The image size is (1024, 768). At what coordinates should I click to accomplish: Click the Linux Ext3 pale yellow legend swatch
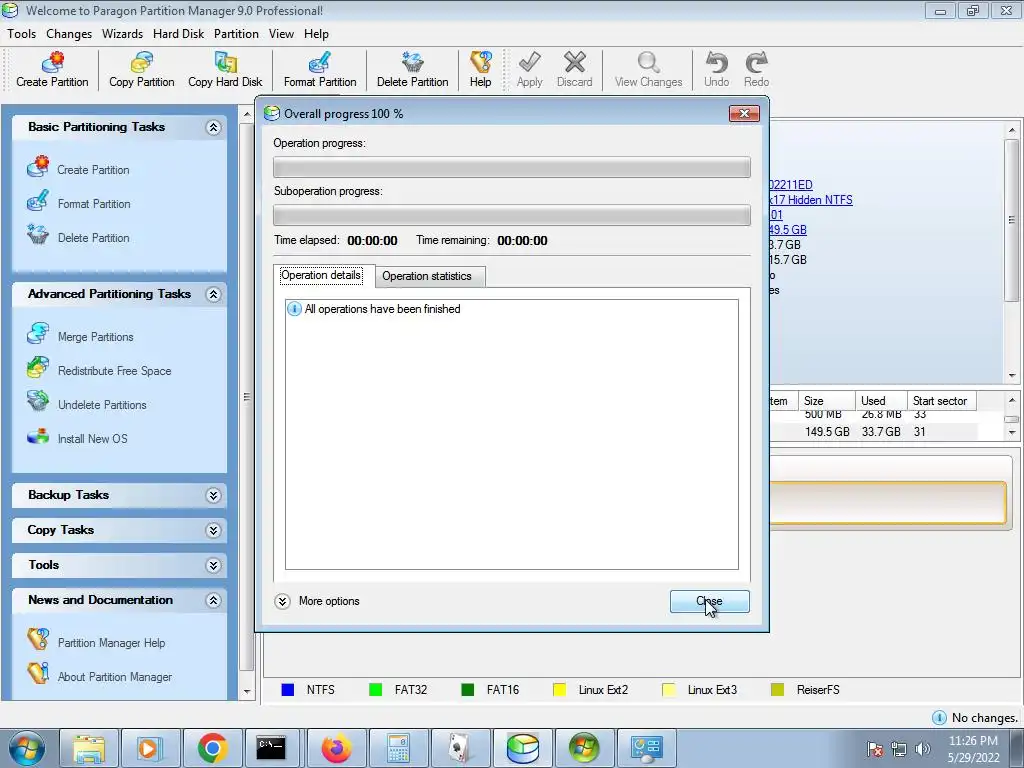point(669,690)
